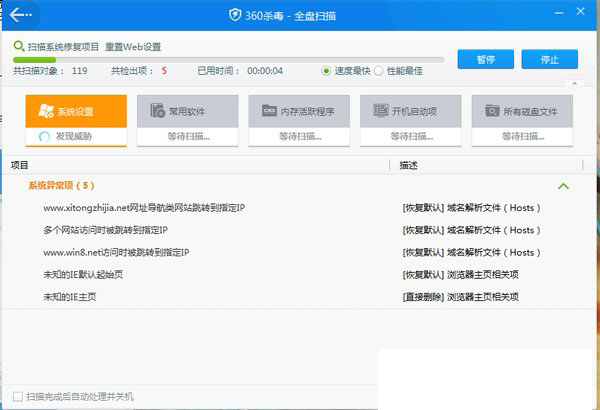Viewport: 600px width, 410px height.
Task: Click the green magnifier scan icon
Action: click(x=18, y=46)
